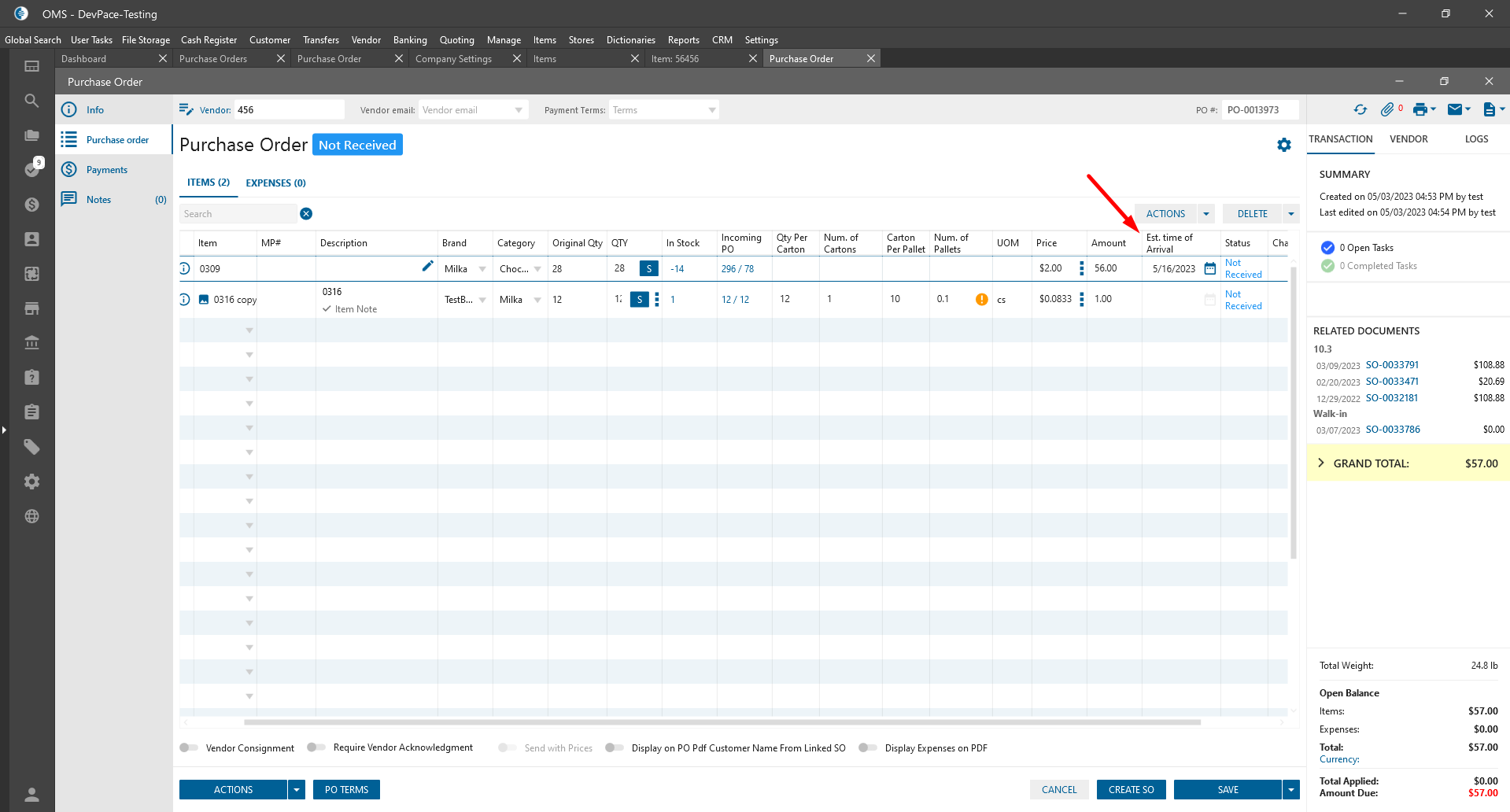Click the price tag icon in sidebar

(31, 447)
